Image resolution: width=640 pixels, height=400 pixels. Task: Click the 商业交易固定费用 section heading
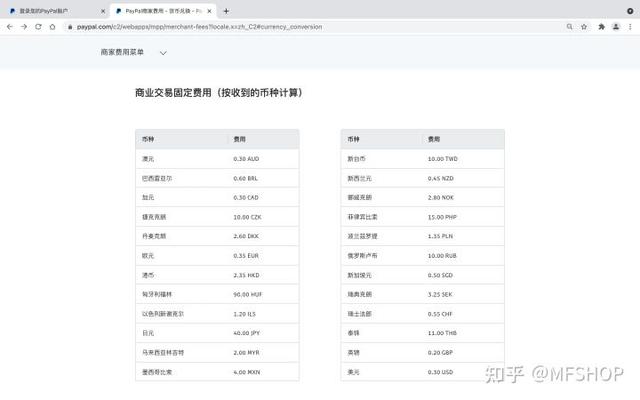219,93
